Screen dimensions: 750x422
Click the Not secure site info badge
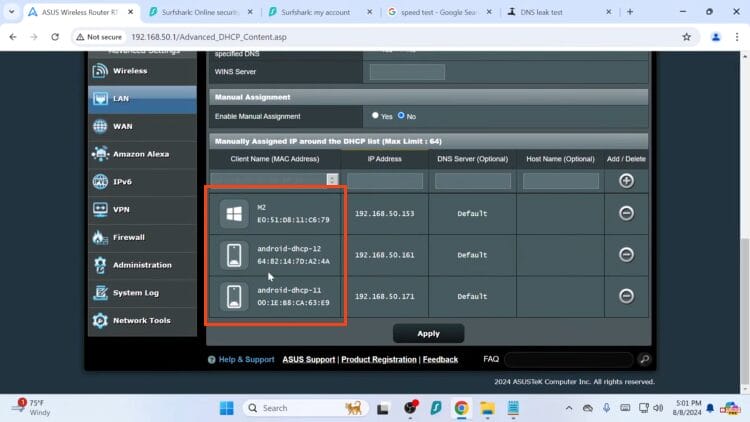coord(99,37)
